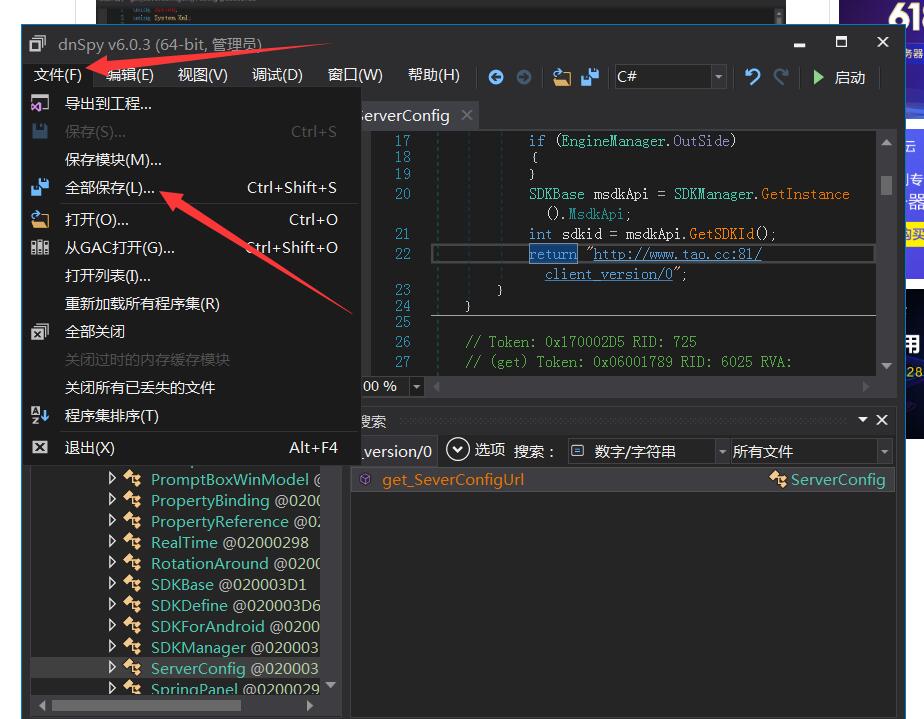Viewport: 924px width, 719px height.
Task: Click the undo arrow in toolbar
Action: (x=753, y=77)
